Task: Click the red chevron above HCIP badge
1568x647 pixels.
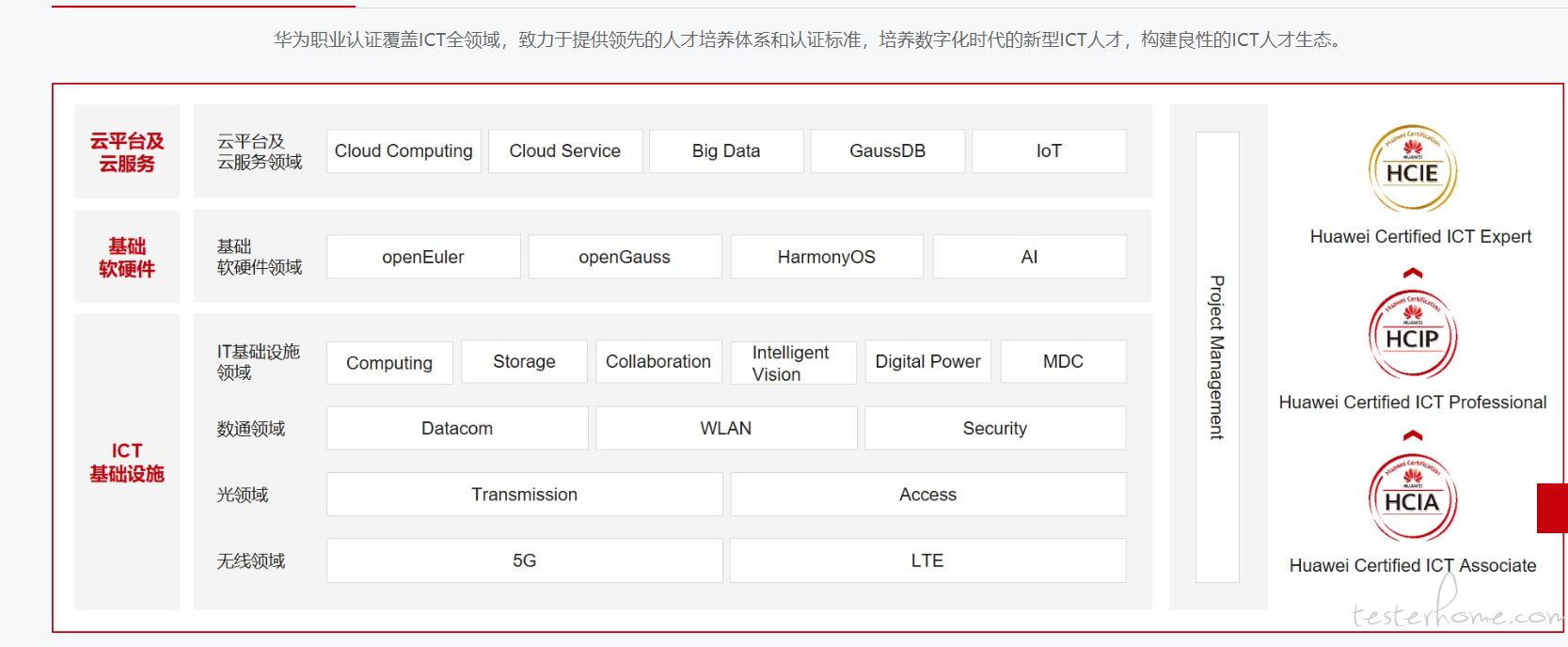Action: point(1413,273)
